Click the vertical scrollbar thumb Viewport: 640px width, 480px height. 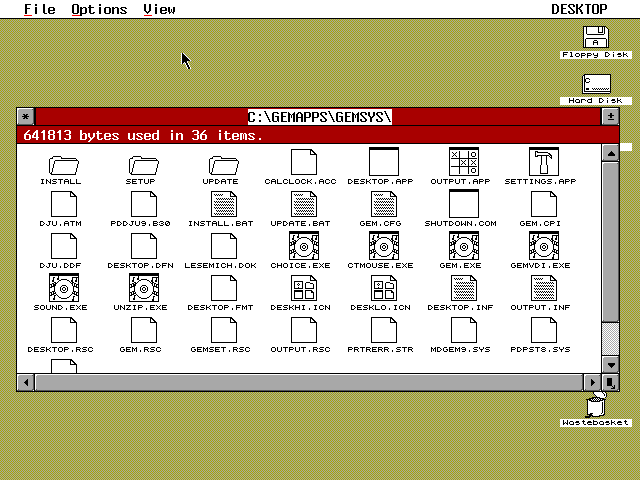[x=611, y=242]
